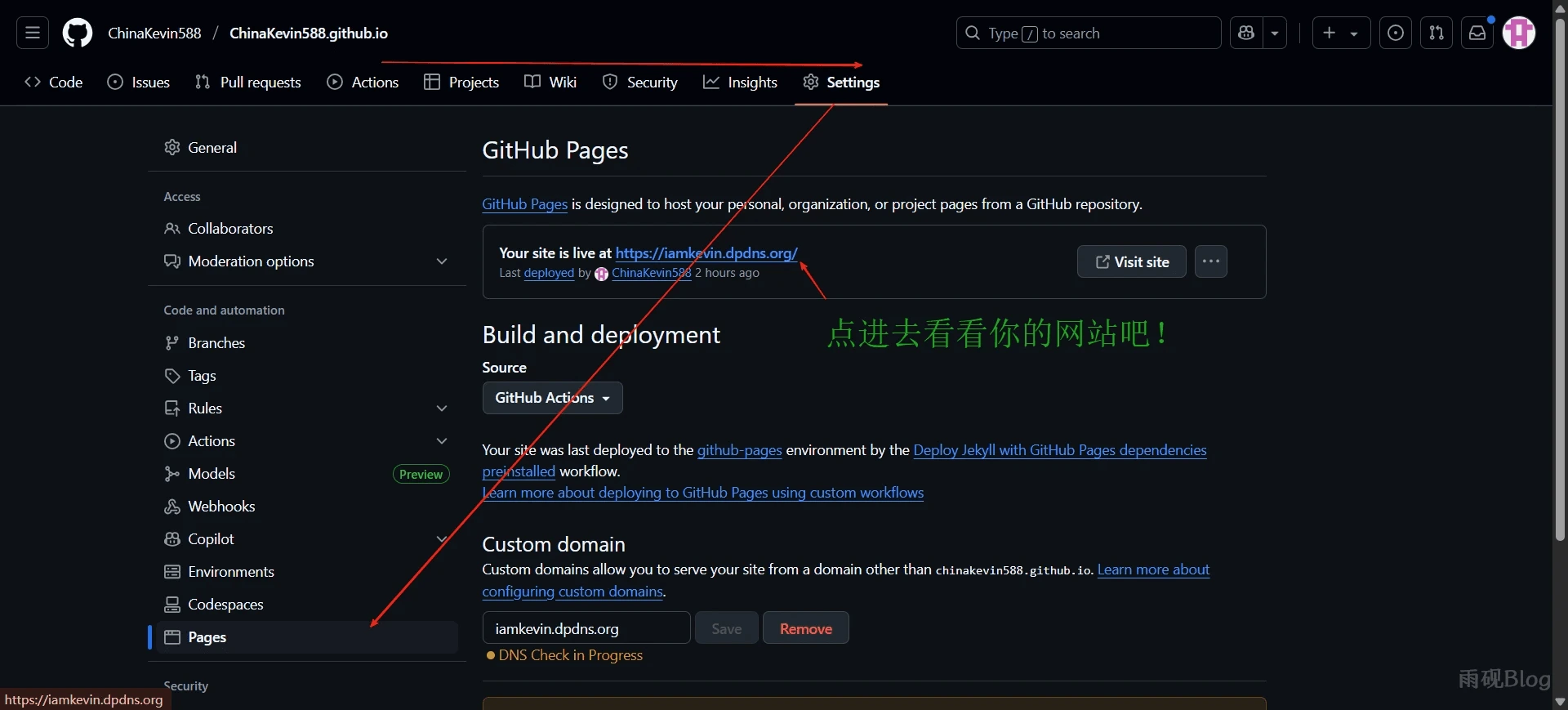1568x710 pixels.
Task: Click the GitHub logo icon
Action: [78, 33]
